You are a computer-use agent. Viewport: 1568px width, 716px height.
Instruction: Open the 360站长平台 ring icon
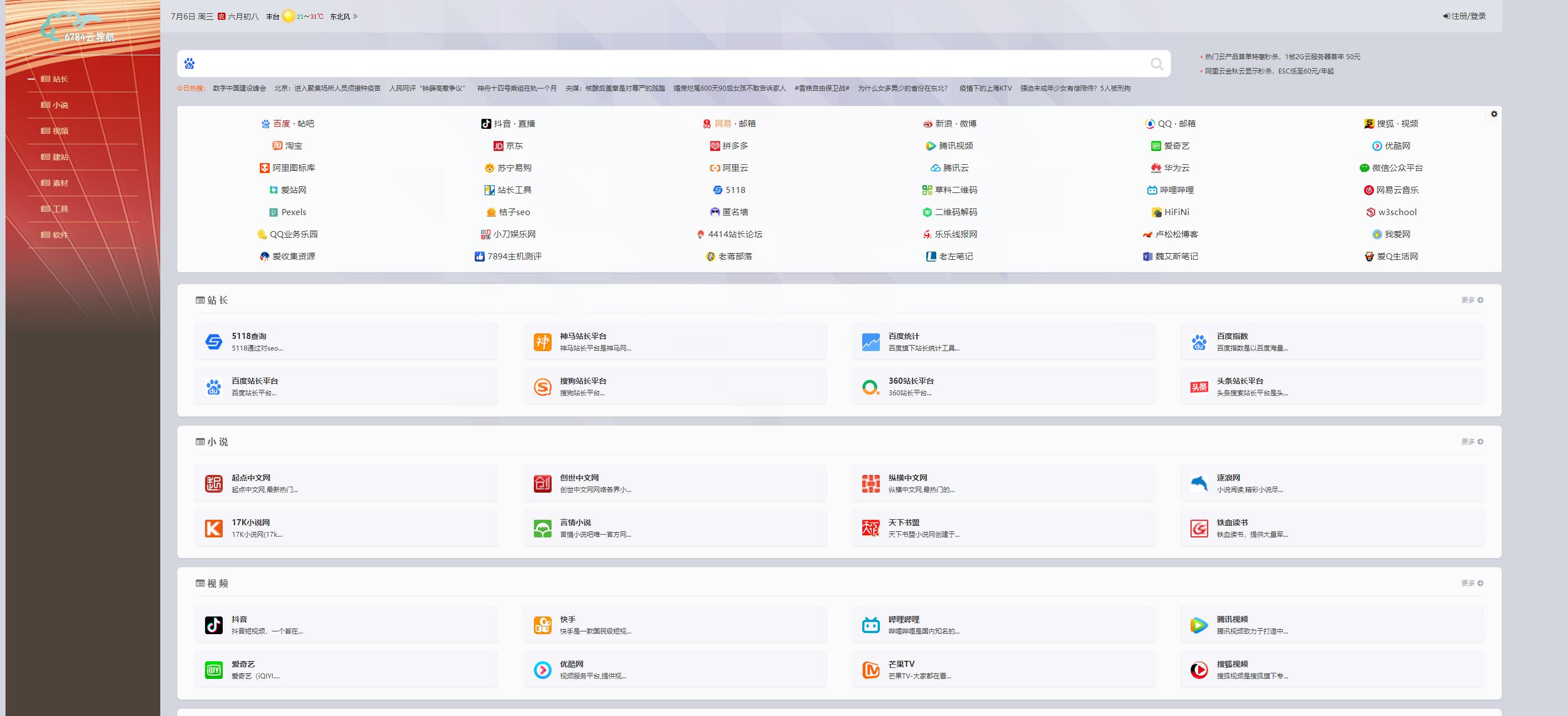tap(871, 386)
